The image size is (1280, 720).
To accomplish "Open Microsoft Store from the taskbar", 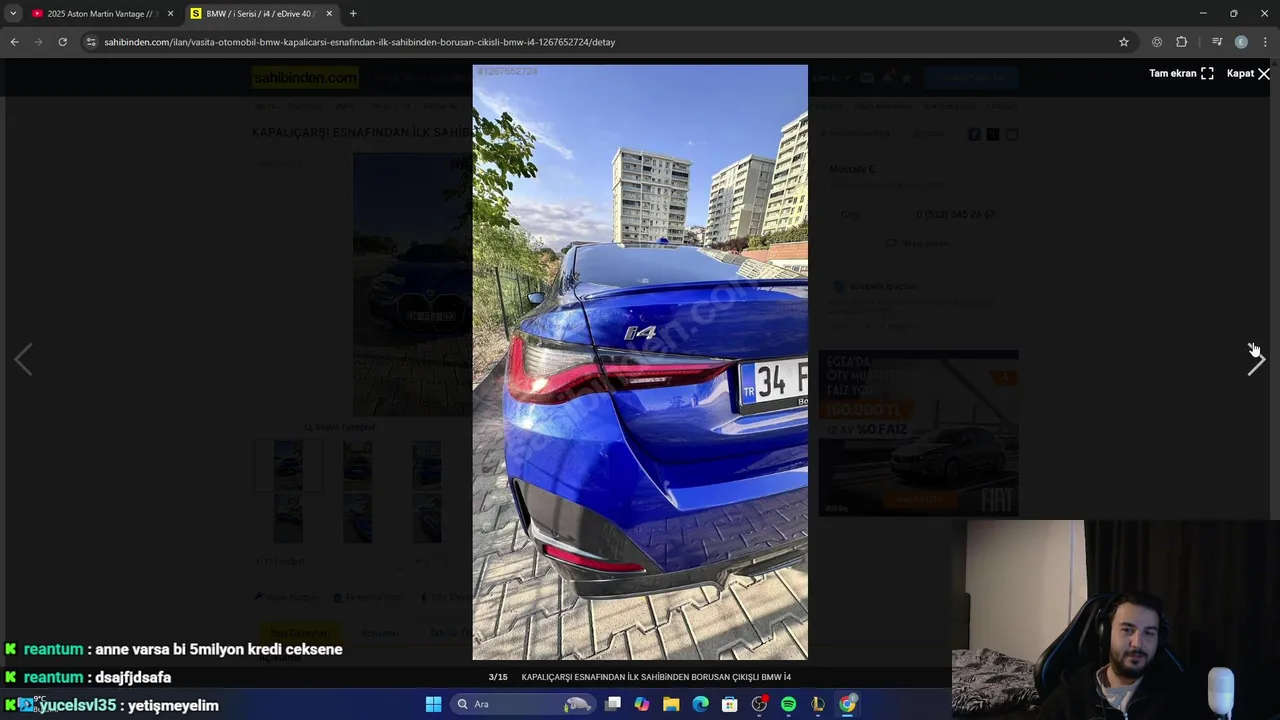I will pos(730,704).
